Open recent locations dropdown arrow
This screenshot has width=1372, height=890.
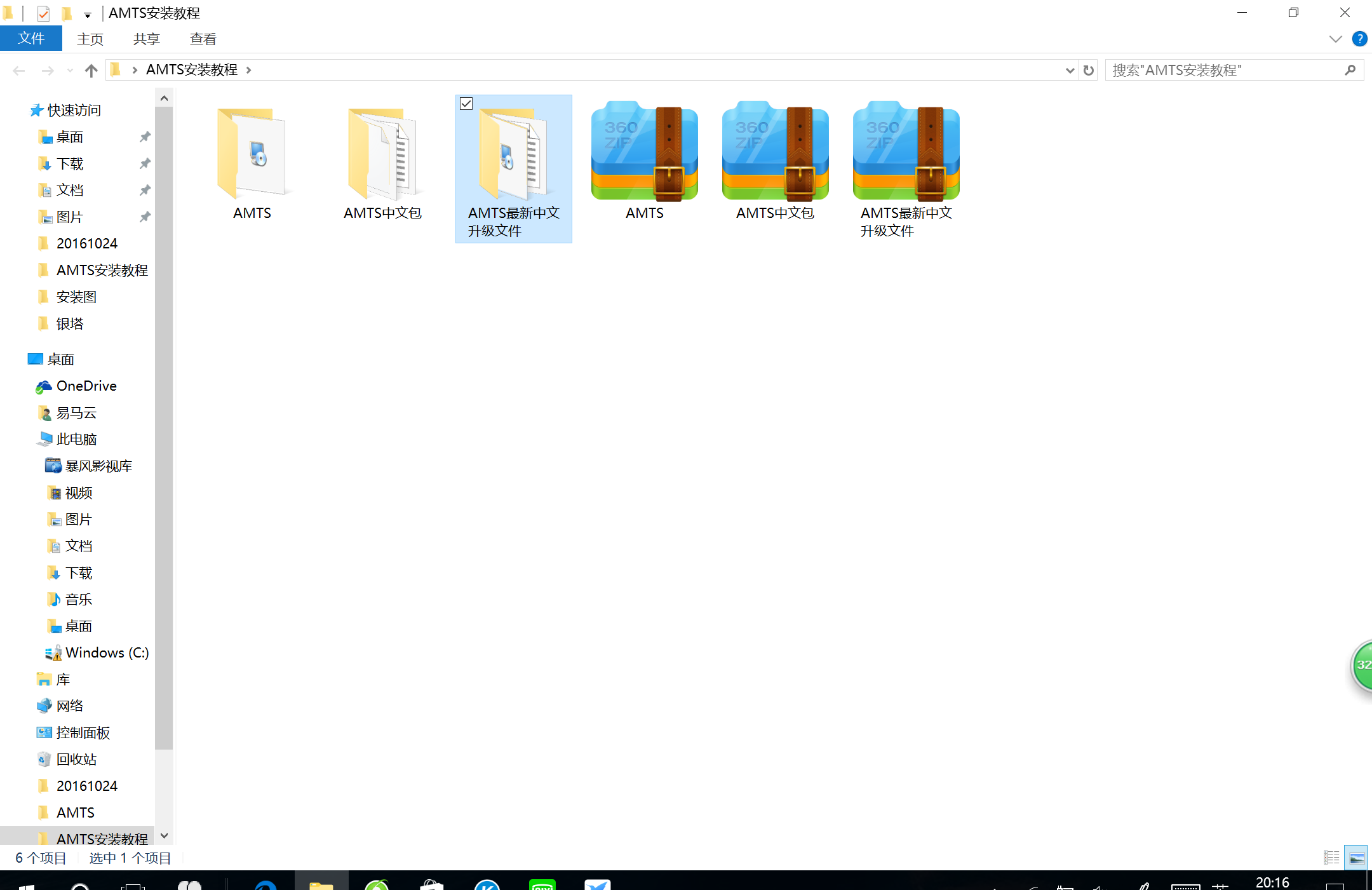70,70
